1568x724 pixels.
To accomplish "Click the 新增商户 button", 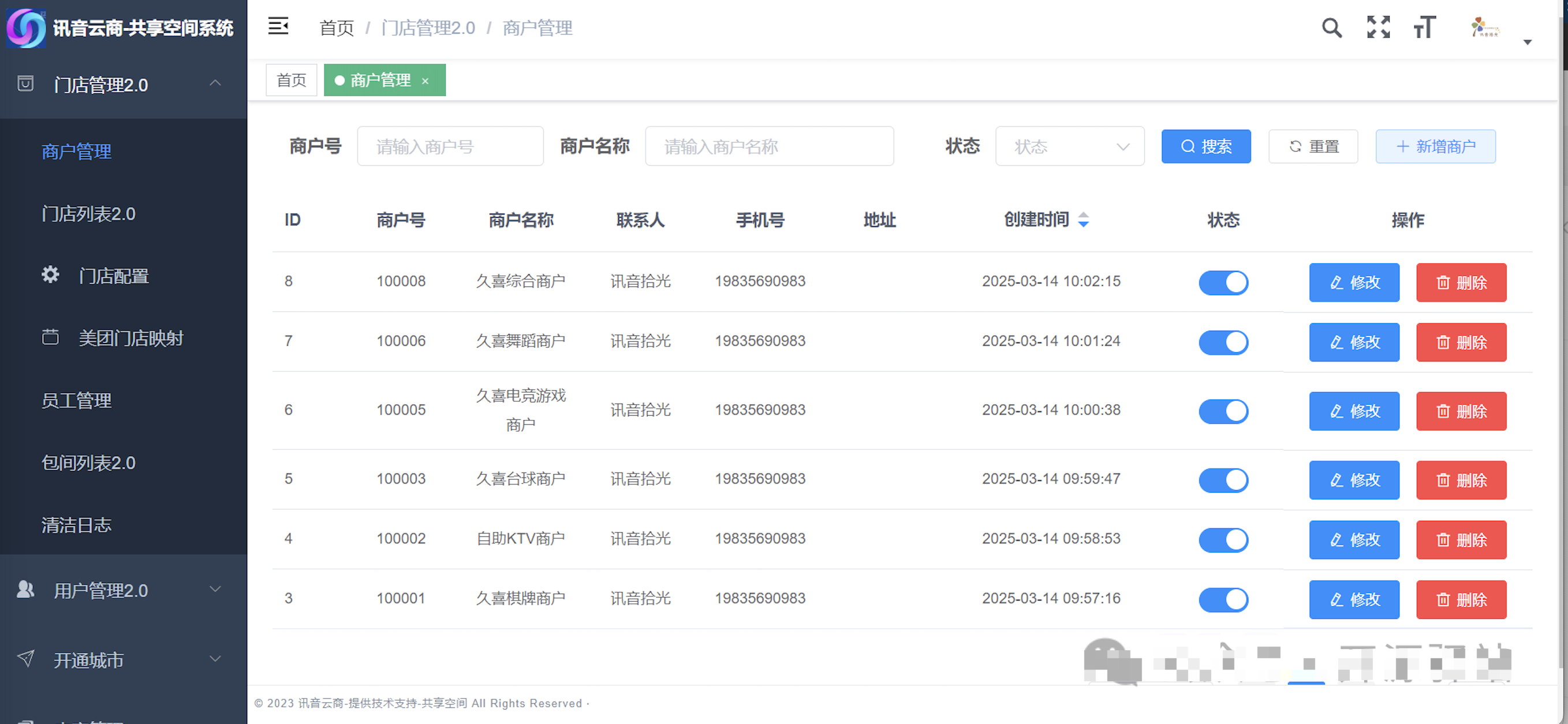I will point(1435,147).
